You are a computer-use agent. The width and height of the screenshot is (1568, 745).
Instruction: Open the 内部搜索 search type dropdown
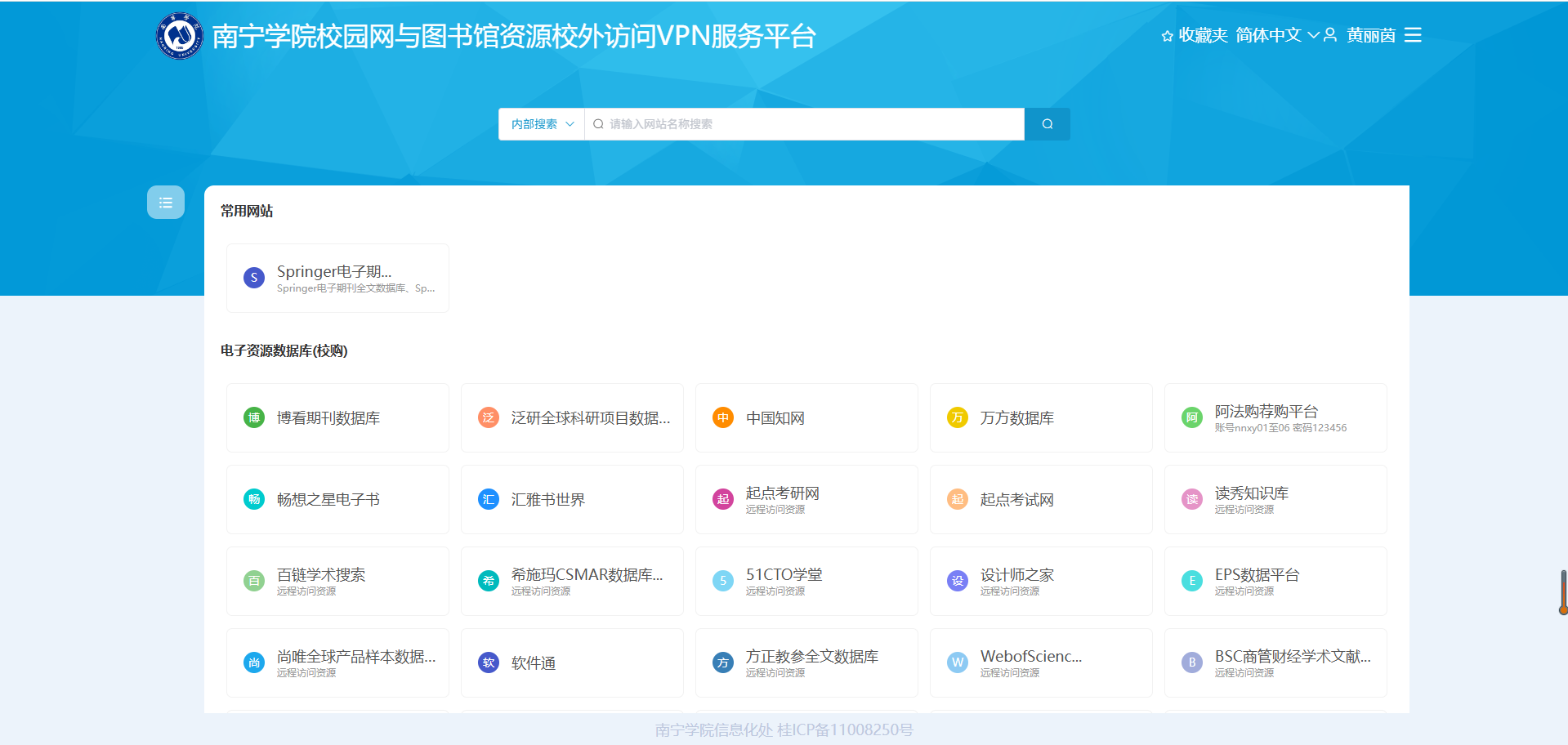point(542,124)
